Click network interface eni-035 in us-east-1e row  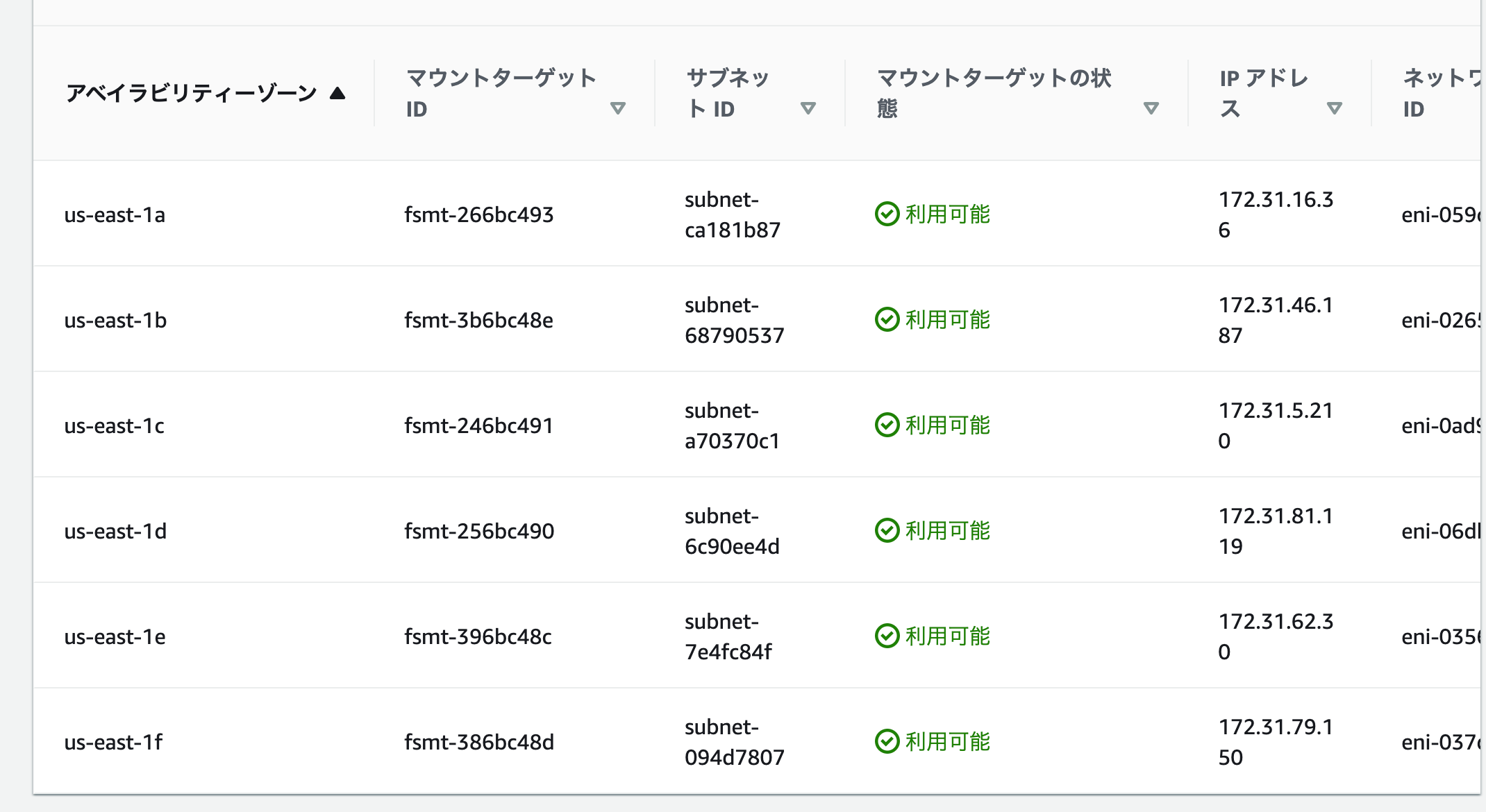point(1441,637)
